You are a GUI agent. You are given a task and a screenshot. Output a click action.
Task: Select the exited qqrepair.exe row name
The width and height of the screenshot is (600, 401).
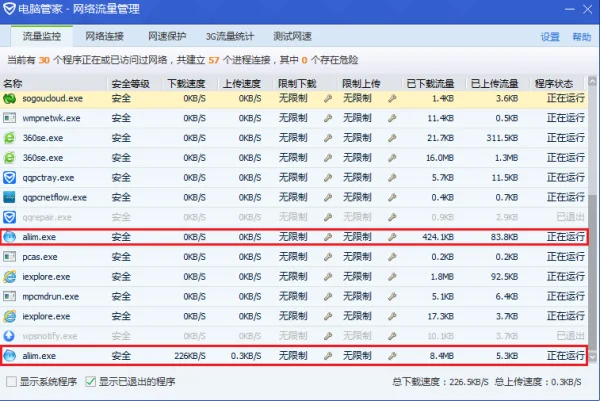click(47, 217)
